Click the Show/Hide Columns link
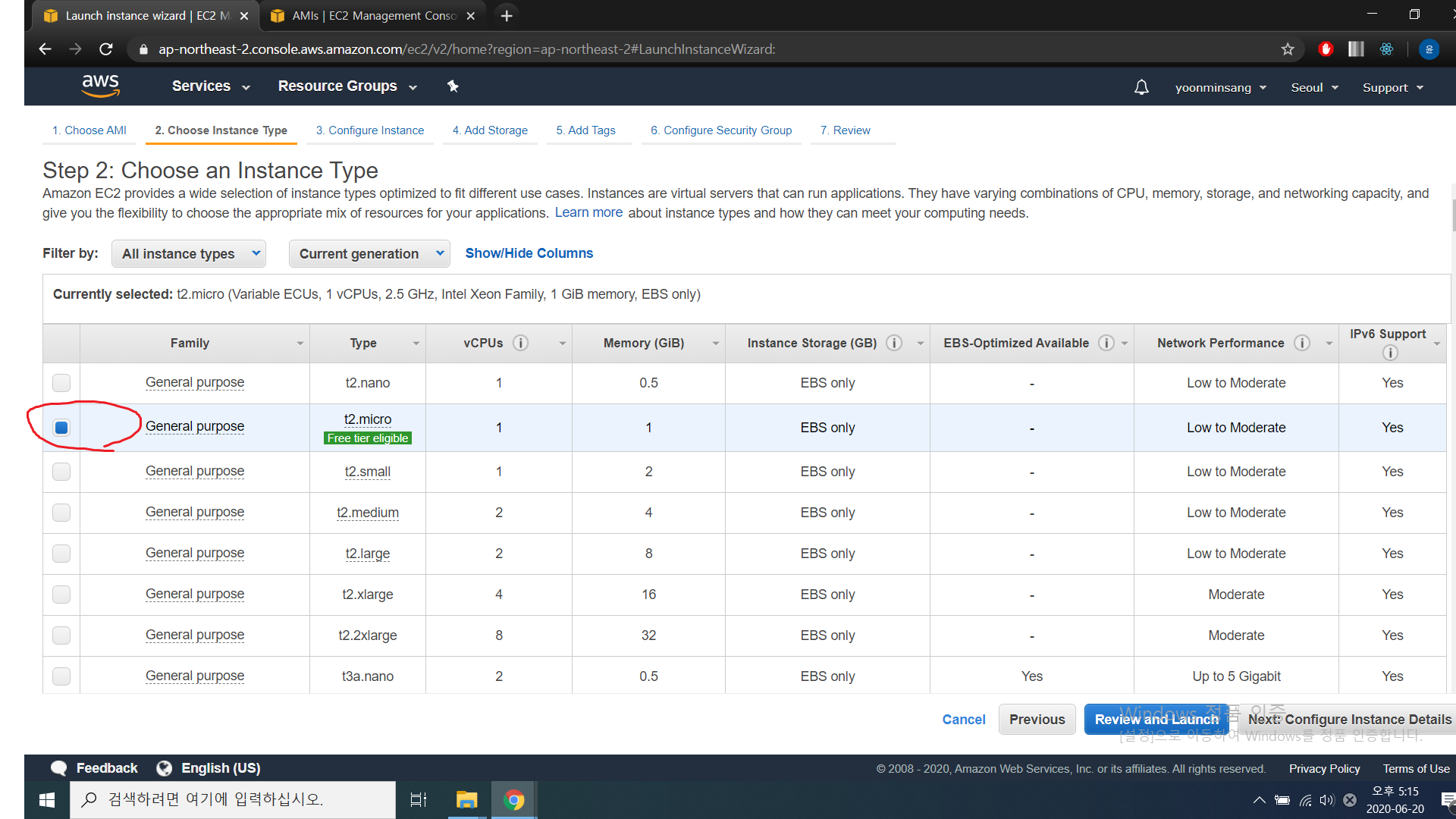The width and height of the screenshot is (1456, 819). click(529, 253)
